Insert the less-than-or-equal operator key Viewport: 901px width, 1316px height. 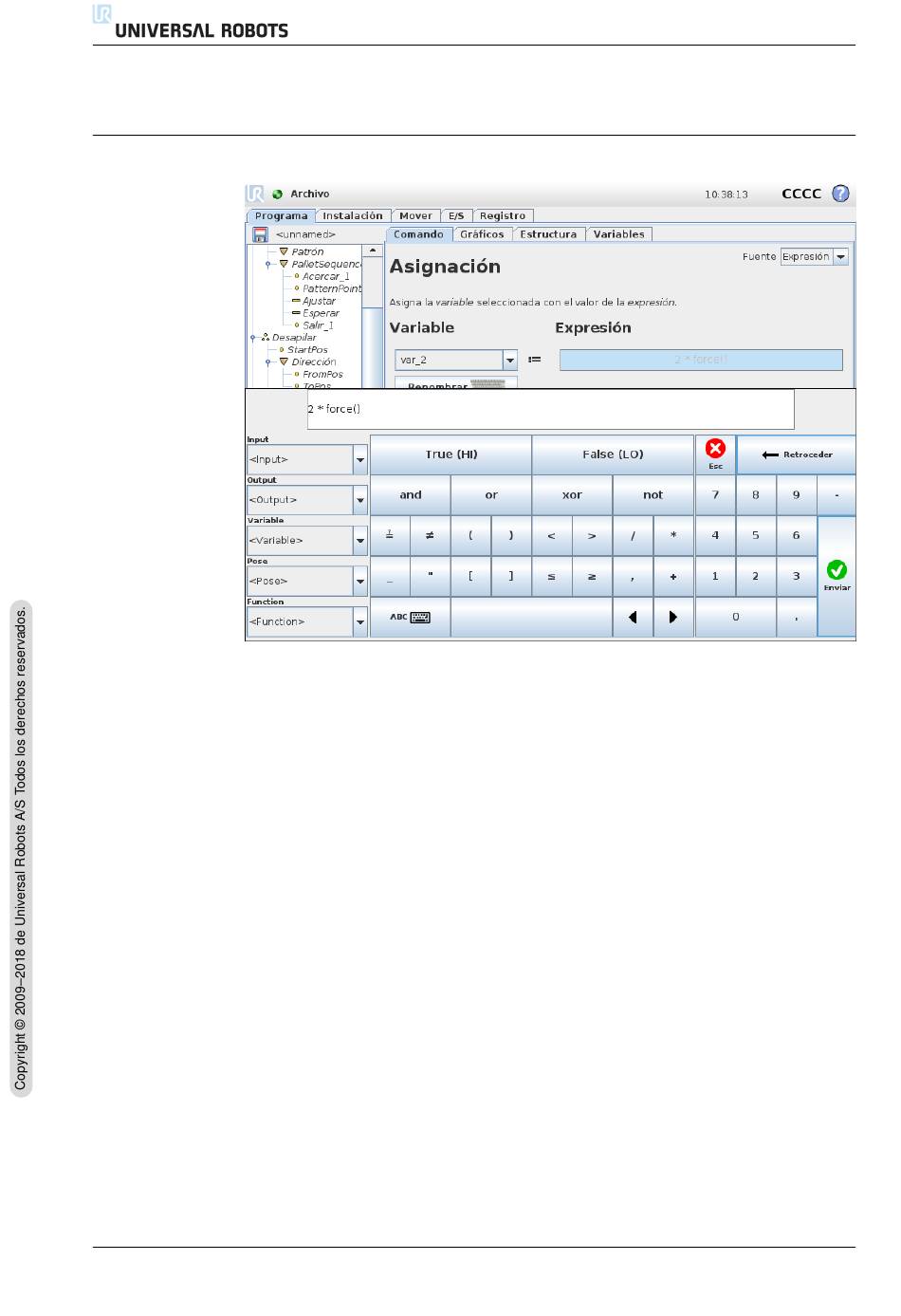pyautogui.click(x=551, y=576)
